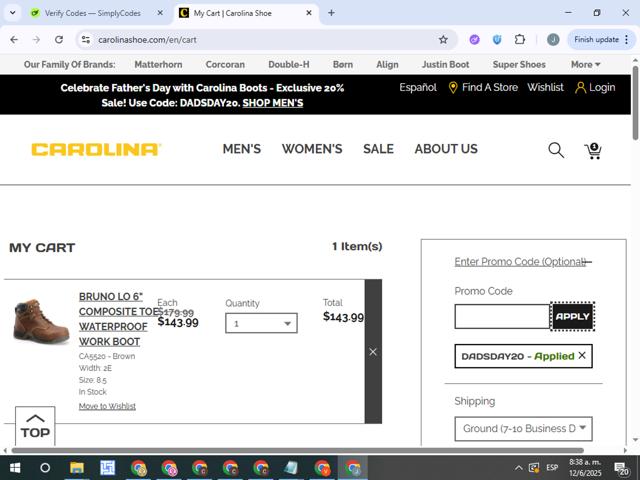Click the horizontal page scrollbar

297,451
